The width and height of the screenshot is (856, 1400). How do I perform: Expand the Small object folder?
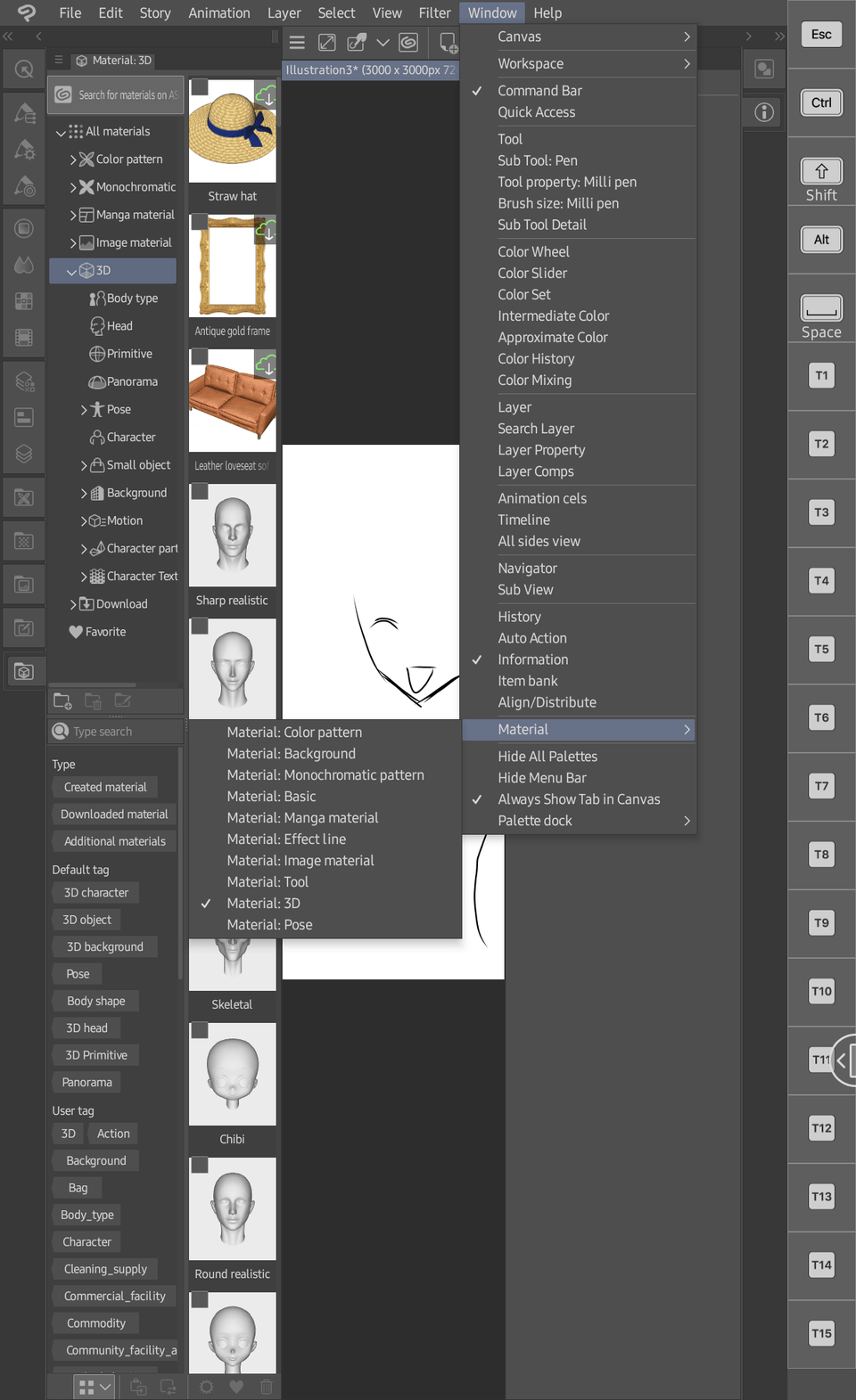84,465
